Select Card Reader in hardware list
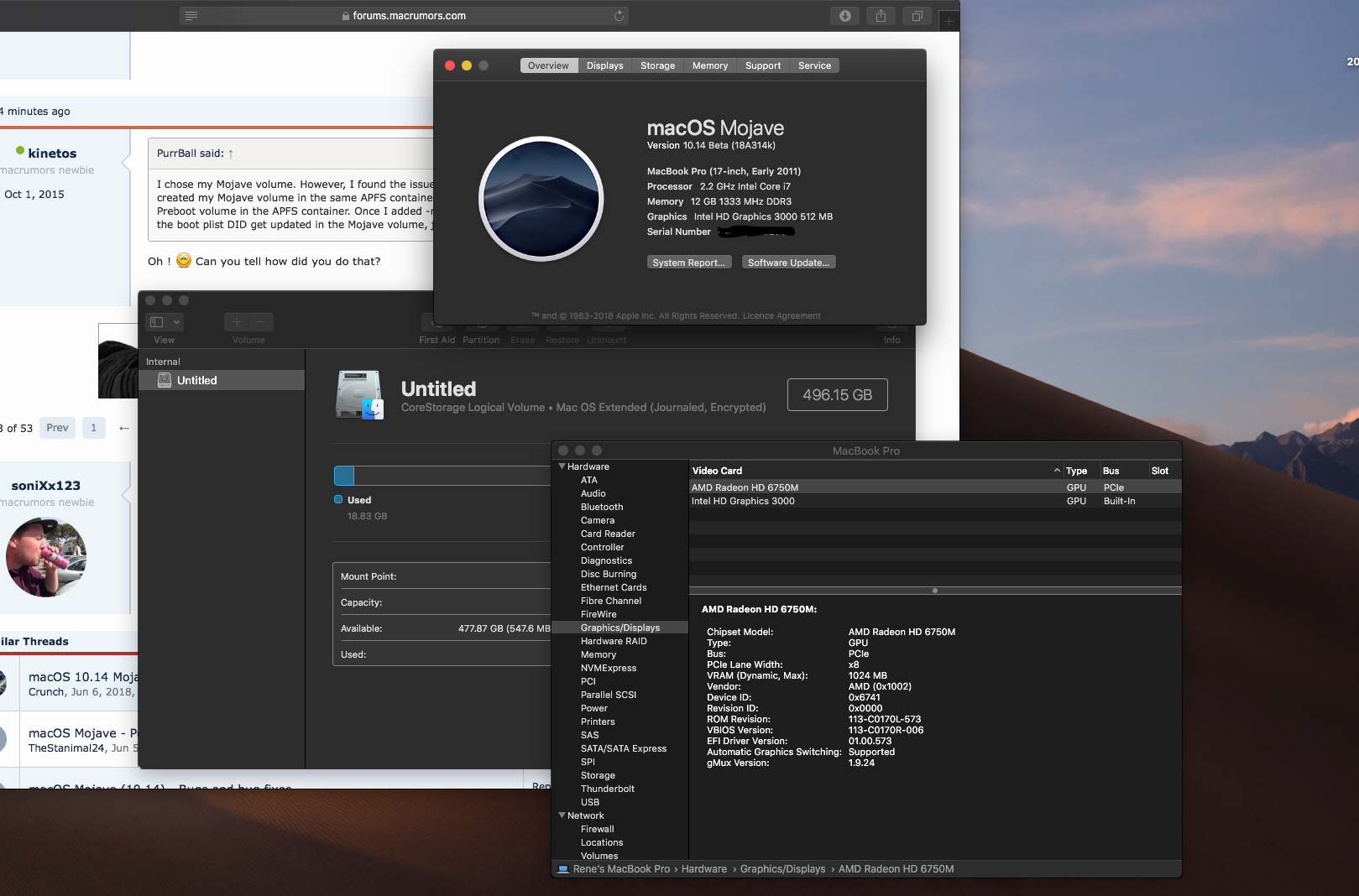Viewport: 1359px width, 896px height. (608, 534)
